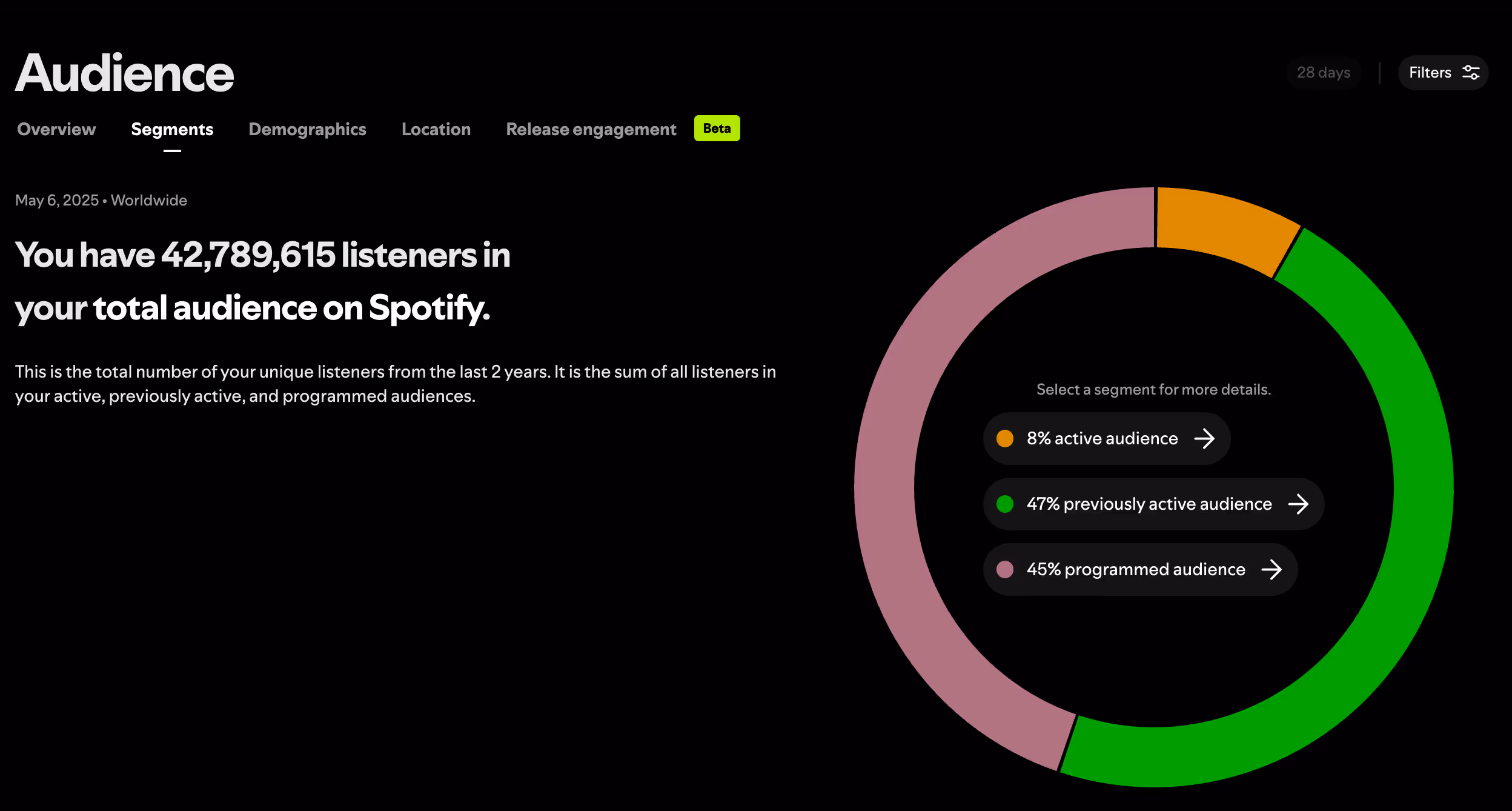Select the Segments tab
The height and width of the screenshot is (811, 1512).
[172, 129]
